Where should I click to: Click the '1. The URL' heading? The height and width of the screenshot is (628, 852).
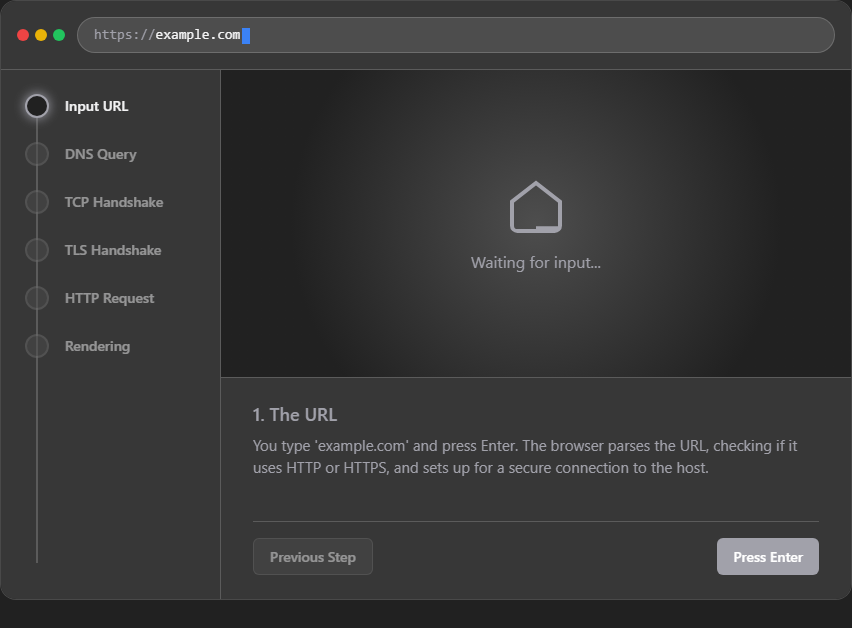295,415
